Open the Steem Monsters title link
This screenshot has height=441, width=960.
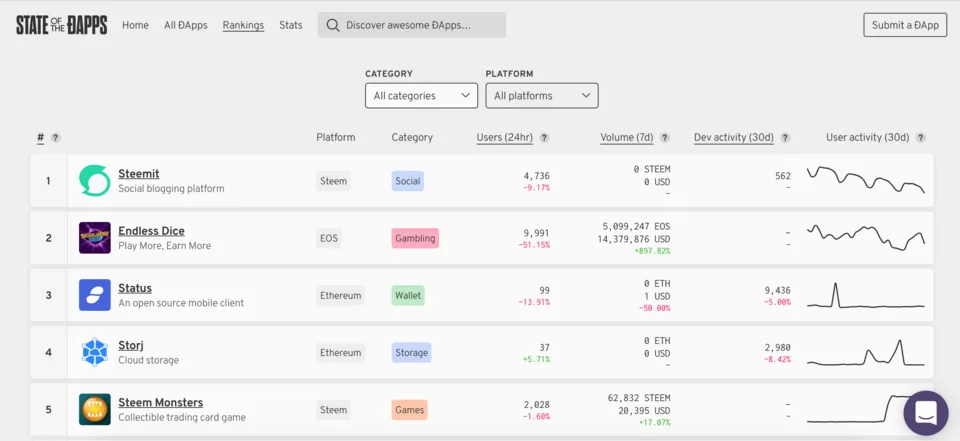pos(160,402)
